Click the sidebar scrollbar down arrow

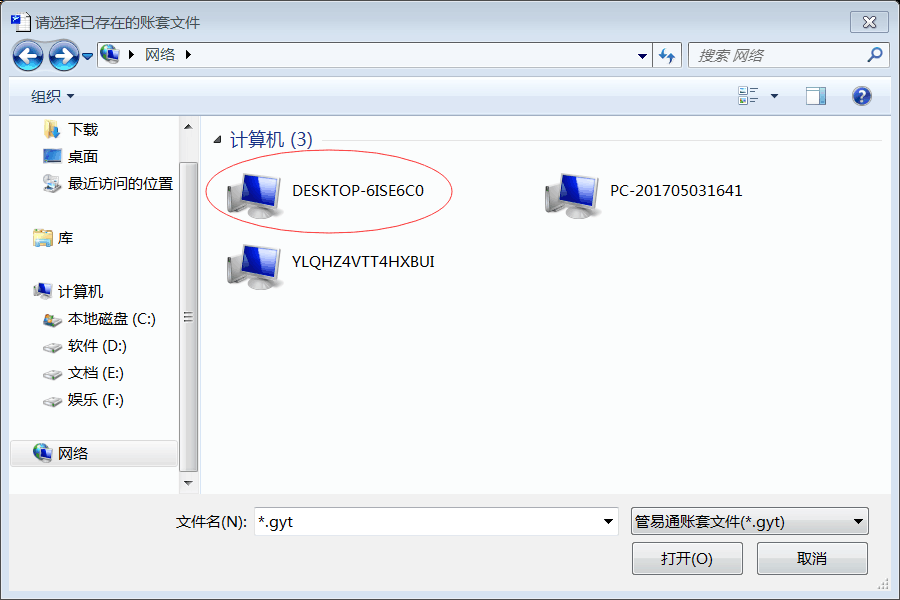pyautogui.click(x=188, y=483)
